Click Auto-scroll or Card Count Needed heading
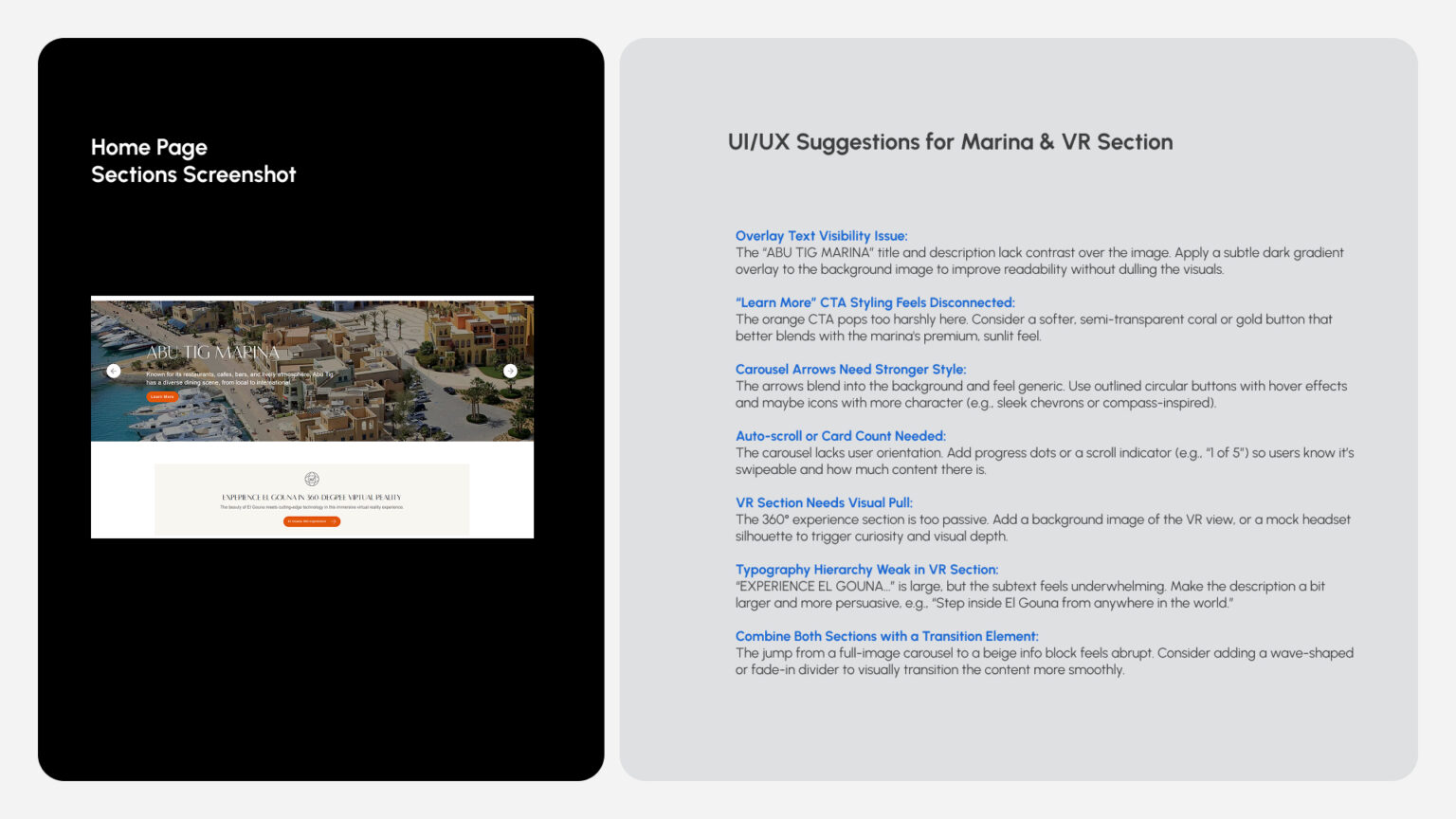Screen dimensions: 1456x819 [840, 436]
